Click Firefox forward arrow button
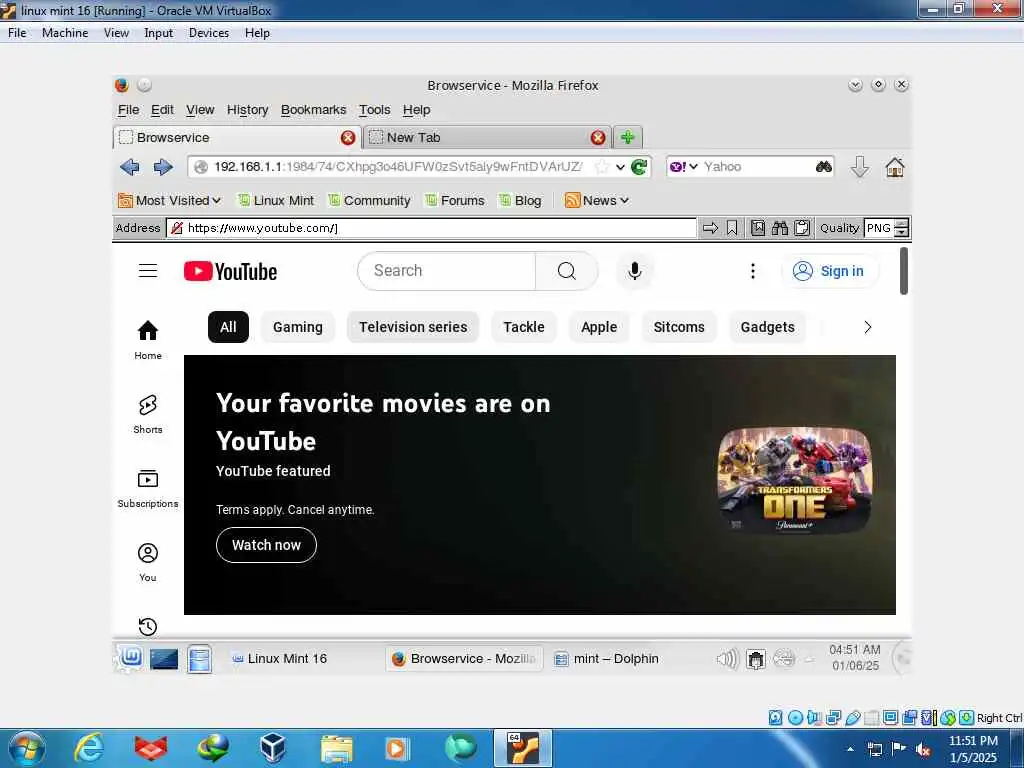The image size is (1024, 768). (163, 167)
